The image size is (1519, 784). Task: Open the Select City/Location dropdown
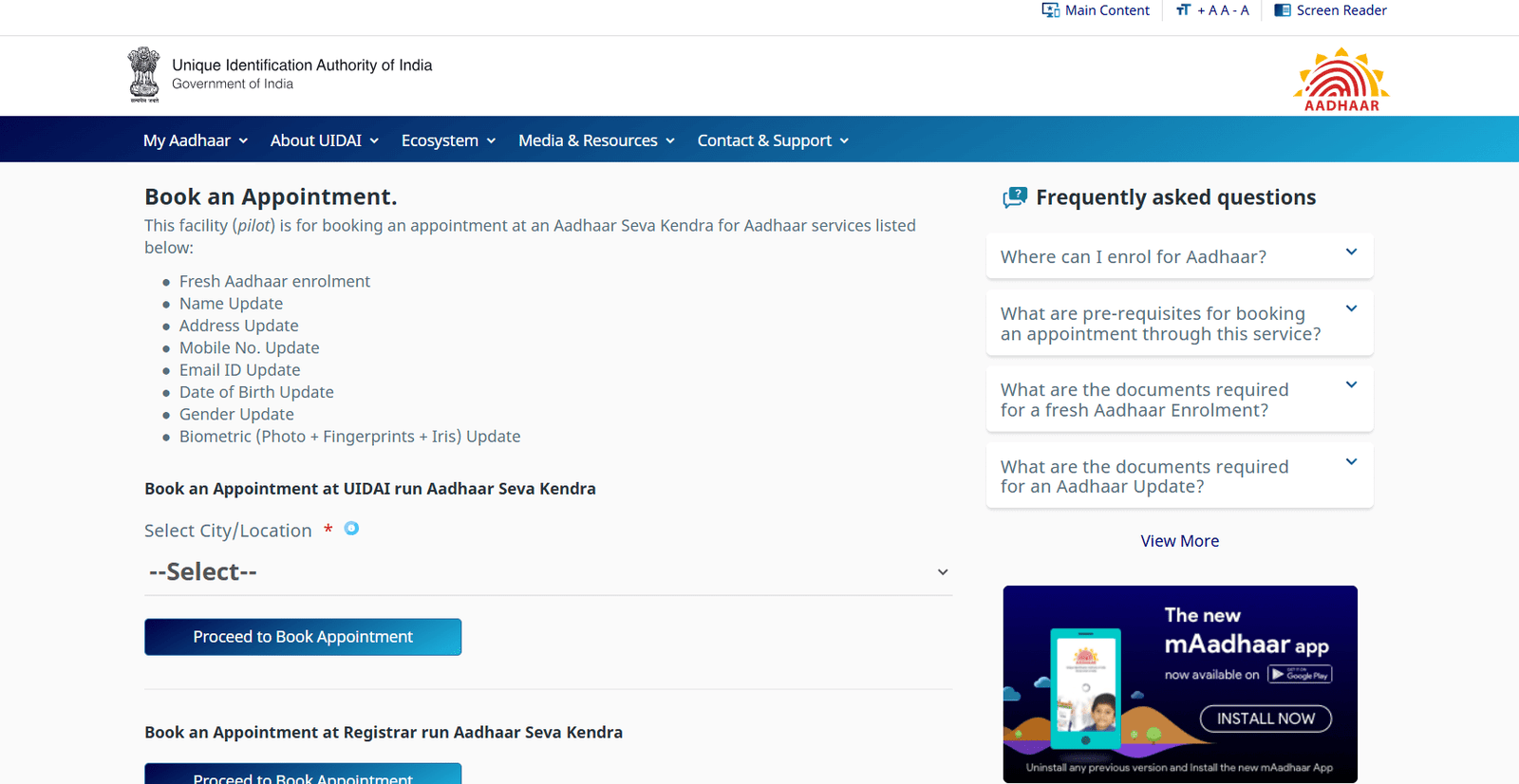pyautogui.click(x=548, y=572)
